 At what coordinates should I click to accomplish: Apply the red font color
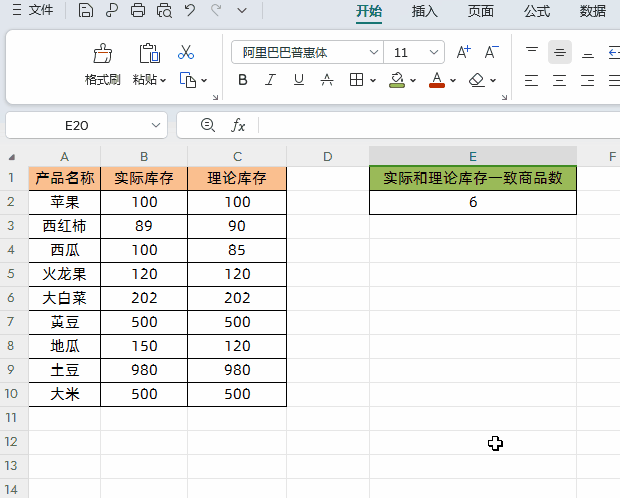click(x=437, y=80)
